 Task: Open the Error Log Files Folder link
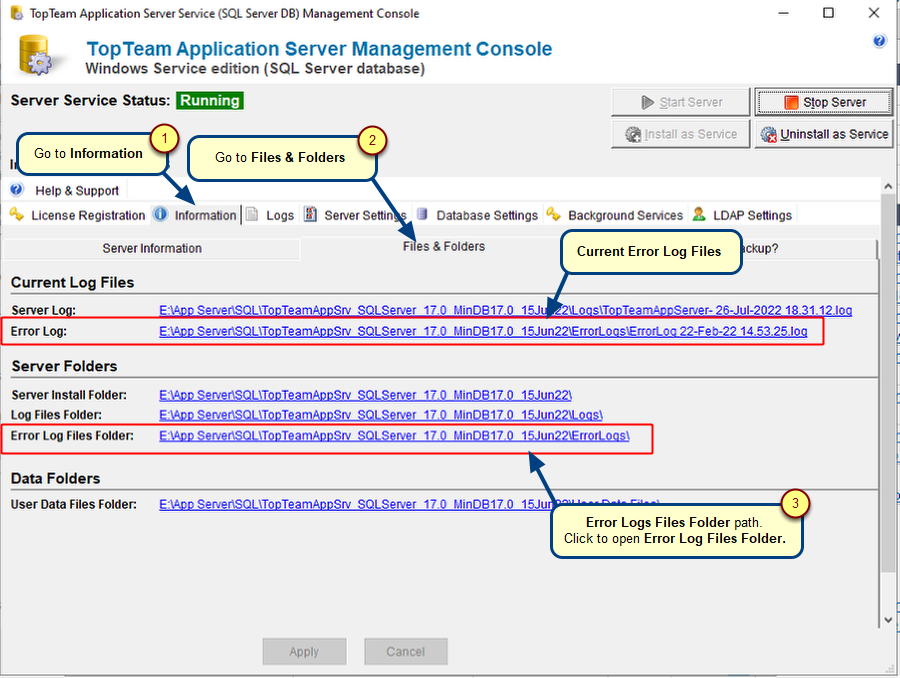click(394, 436)
